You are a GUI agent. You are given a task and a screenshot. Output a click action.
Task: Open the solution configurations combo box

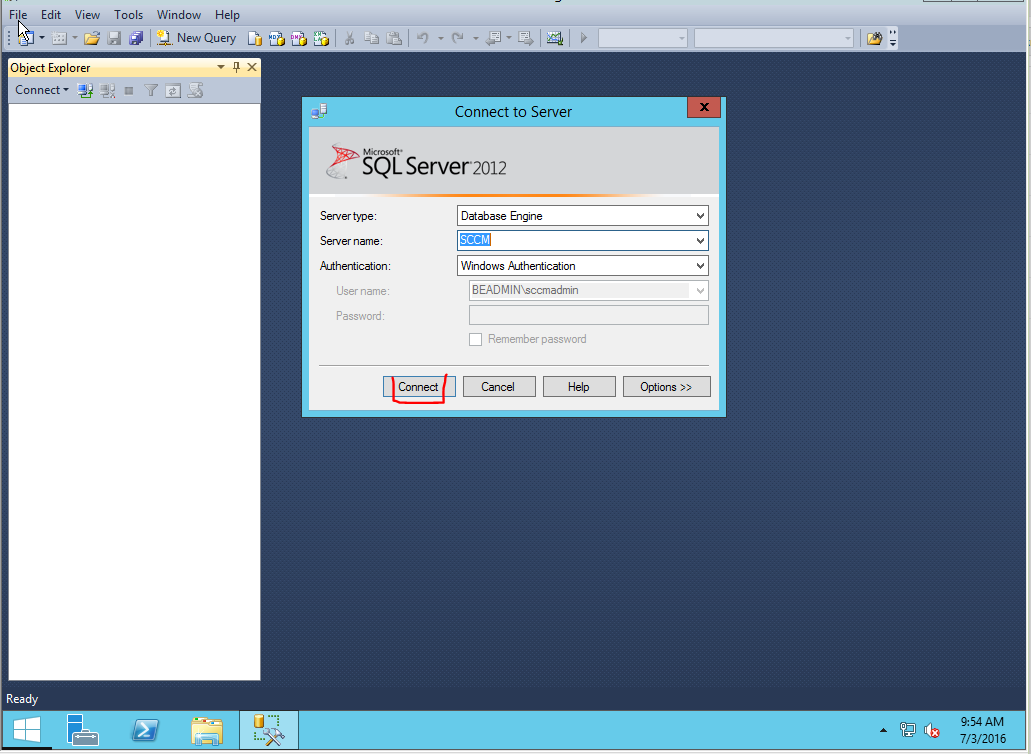coord(642,38)
